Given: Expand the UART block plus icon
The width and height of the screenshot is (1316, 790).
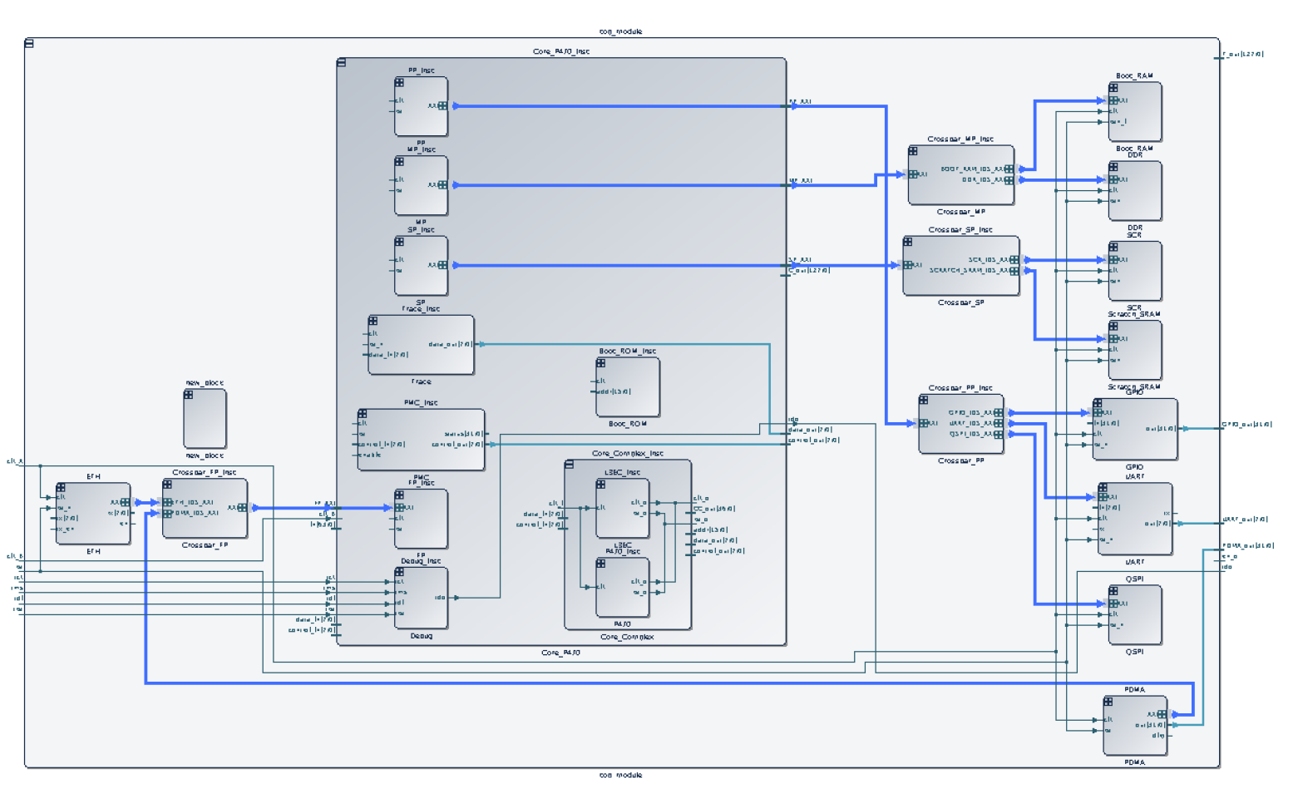Looking at the screenshot, I should (1105, 490).
